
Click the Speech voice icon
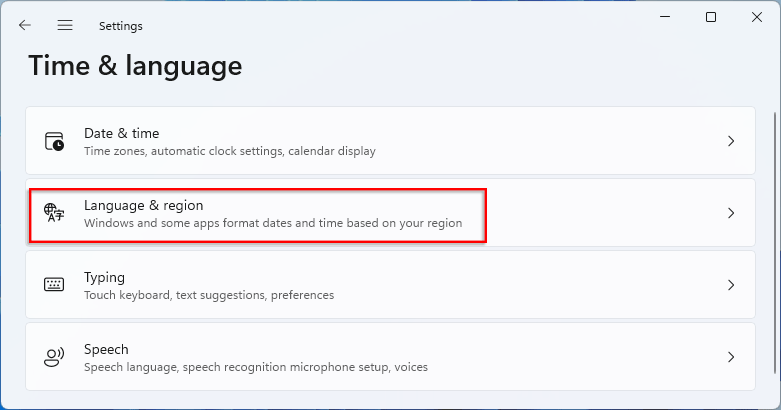54,357
